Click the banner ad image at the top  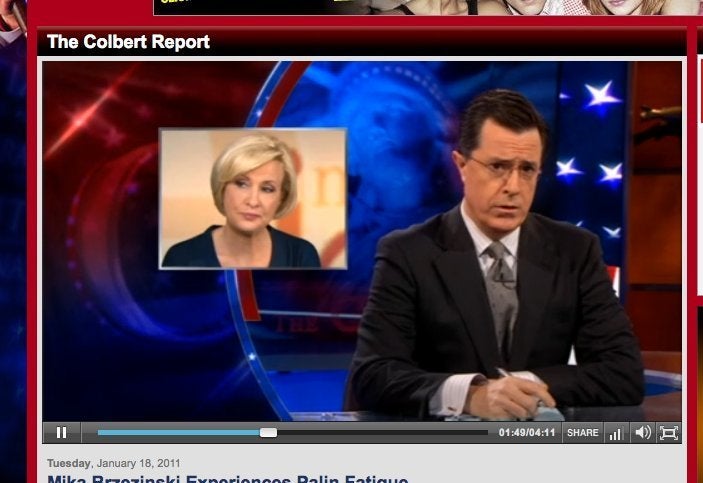point(428,7)
